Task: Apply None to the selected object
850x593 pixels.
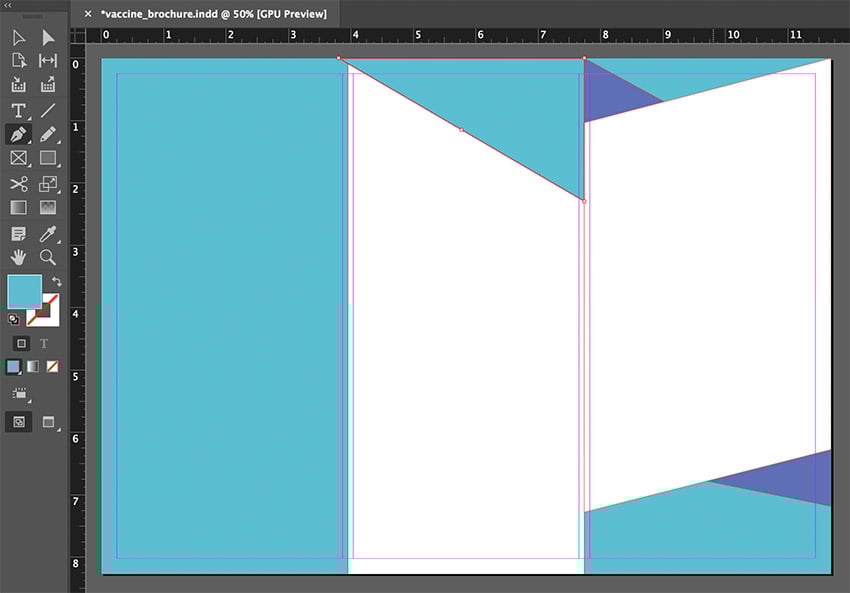Action: click(52, 367)
